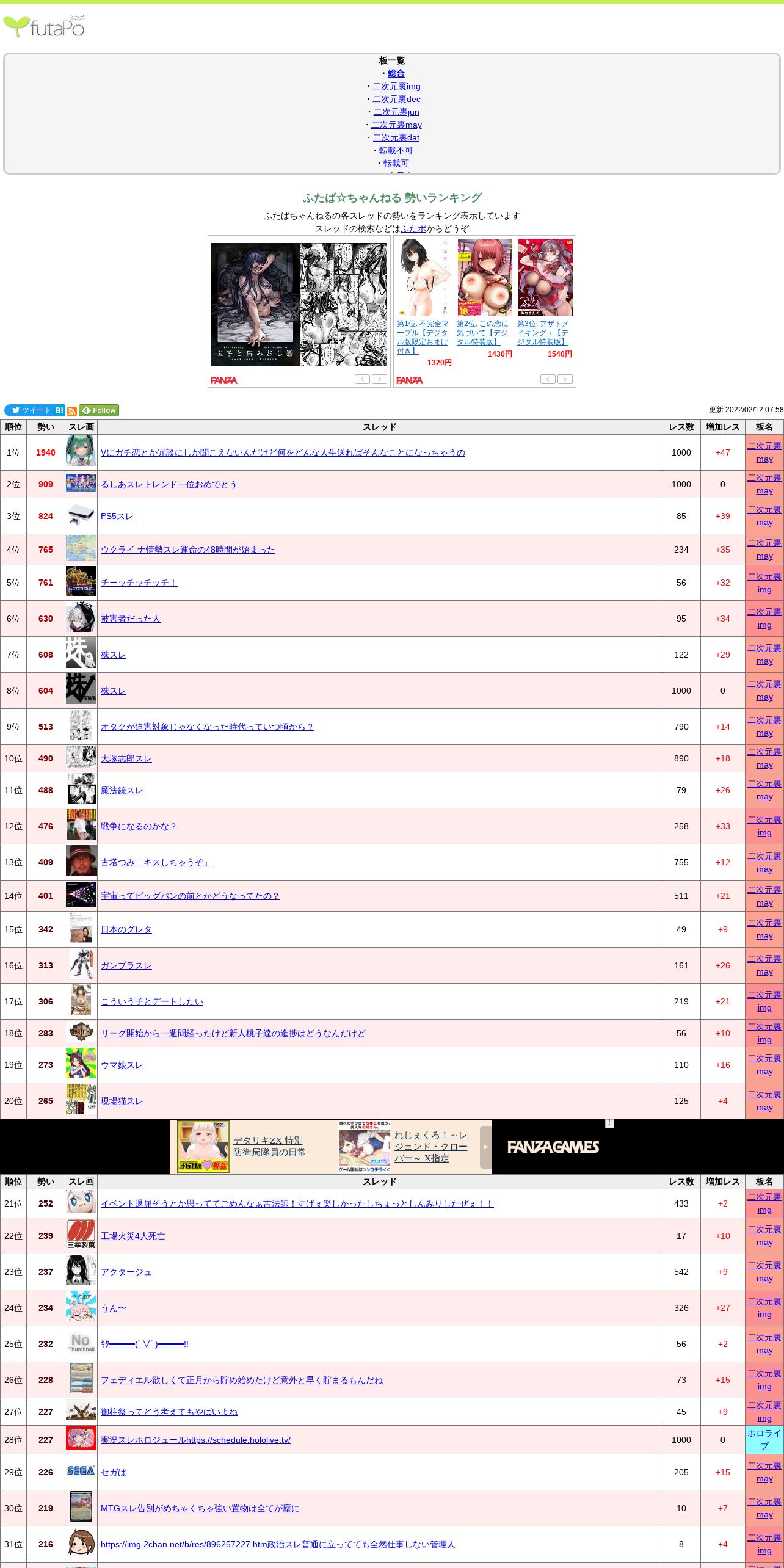The height and width of the screenshot is (1568, 784).
Task: Click the ホロライブ board name cell link
Action: tap(764, 1440)
